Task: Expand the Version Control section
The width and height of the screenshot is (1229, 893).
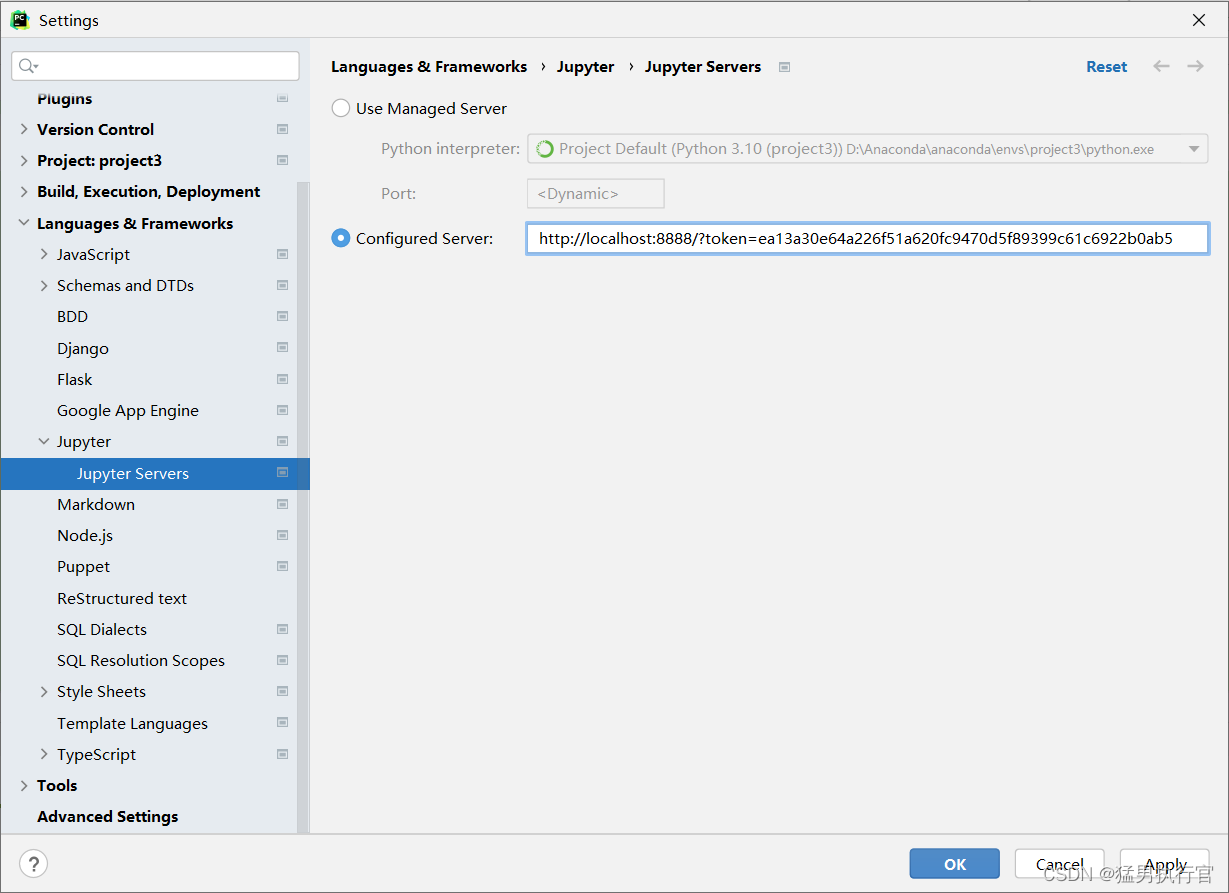Action: pos(24,129)
